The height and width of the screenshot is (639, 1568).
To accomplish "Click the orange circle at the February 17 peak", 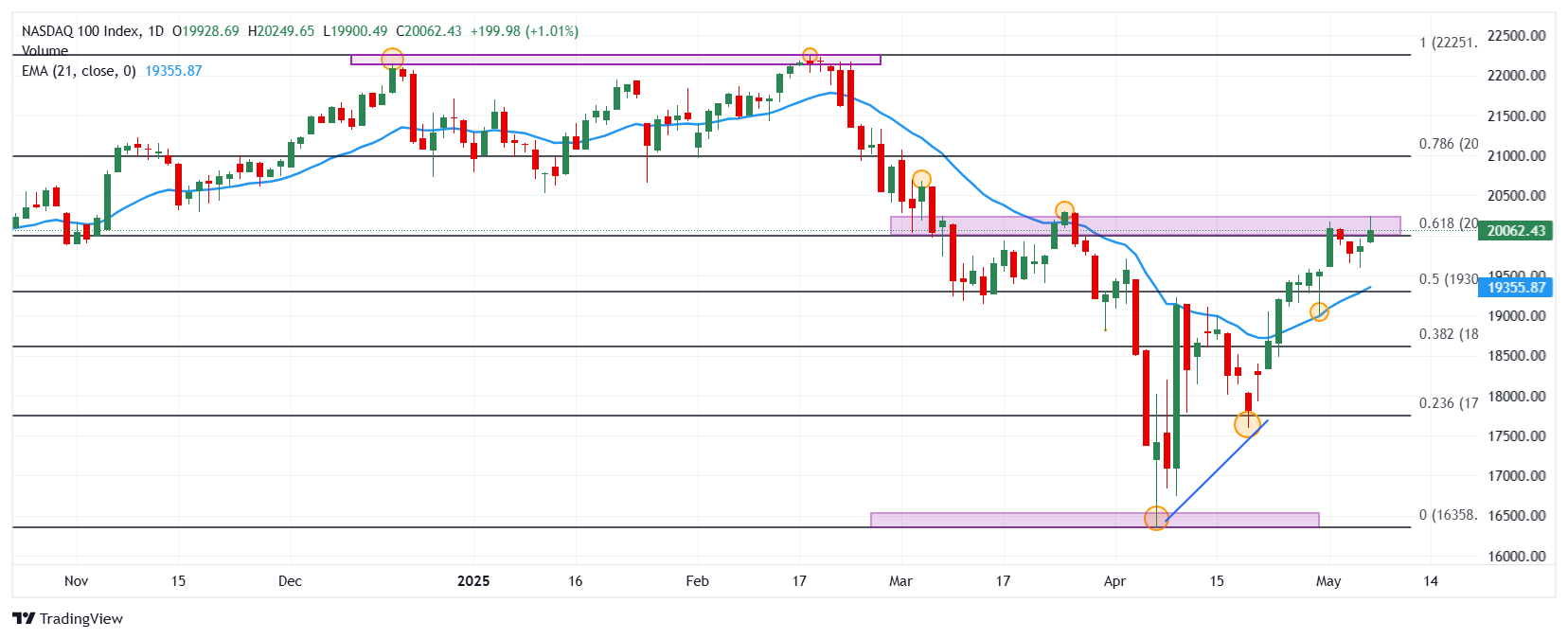I will pos(810,57).
